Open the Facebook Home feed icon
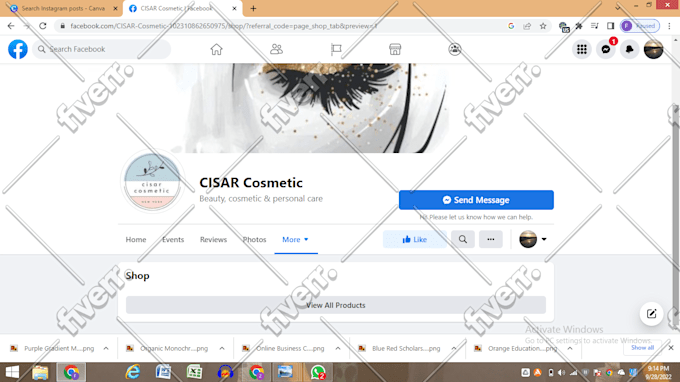This screenshot has width=680, height=382. coord(216,49)
